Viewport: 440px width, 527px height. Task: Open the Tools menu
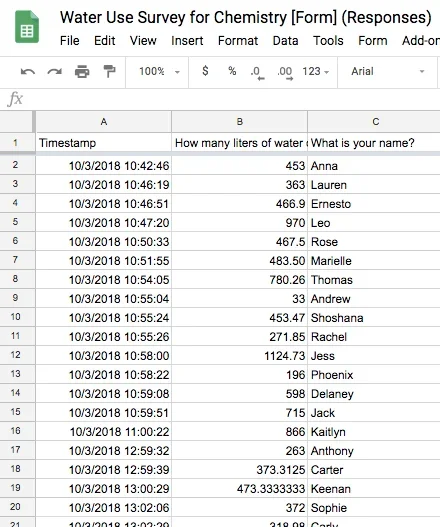click(x=328, y=41)
